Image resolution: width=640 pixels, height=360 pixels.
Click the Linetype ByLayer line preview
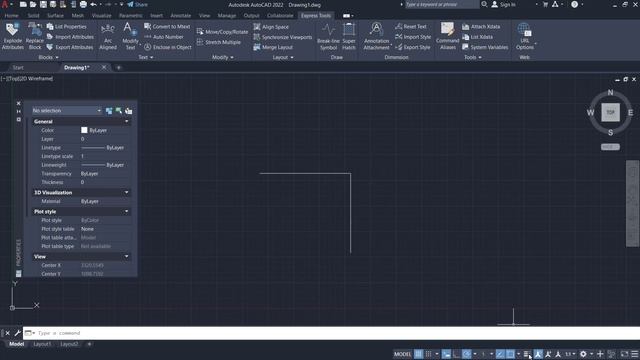(x=93, y=148)
